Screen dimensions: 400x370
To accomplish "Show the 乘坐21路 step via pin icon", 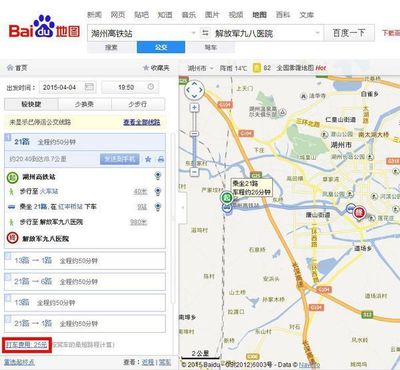I will pos(158,207).
